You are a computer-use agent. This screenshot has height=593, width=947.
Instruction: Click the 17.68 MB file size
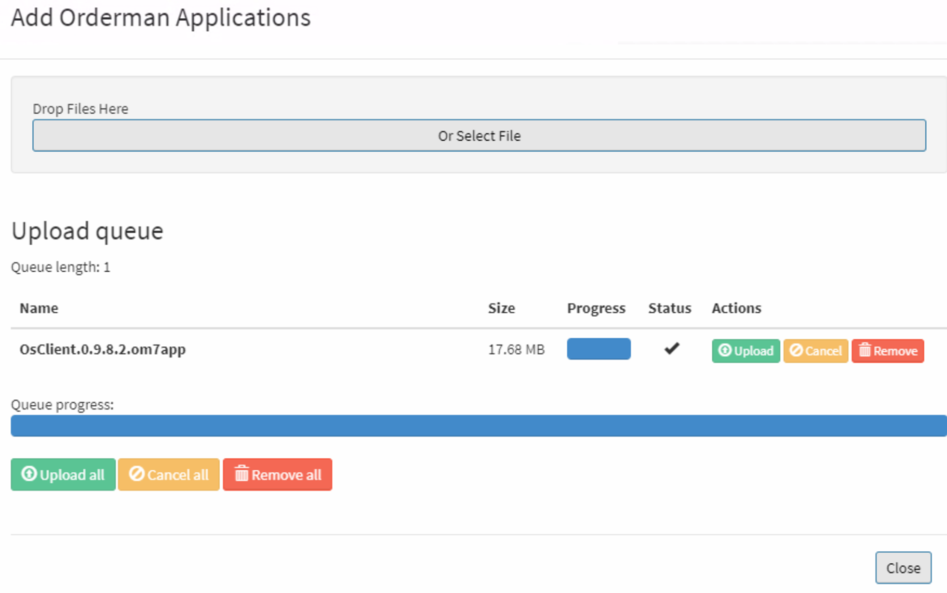click(516, 350)
